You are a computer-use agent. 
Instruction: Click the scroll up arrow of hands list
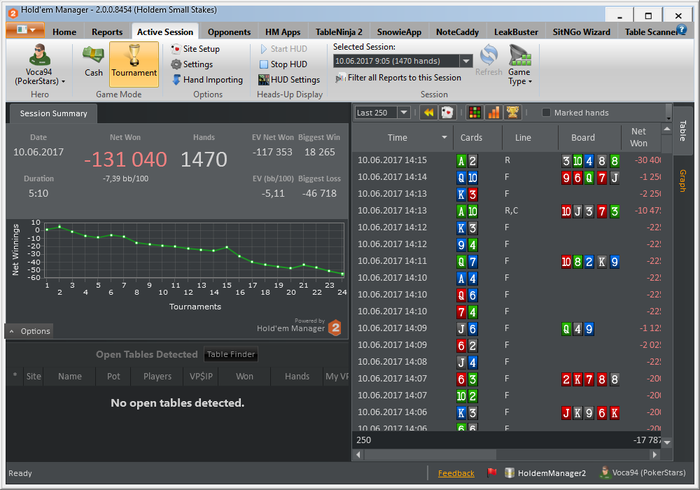pos(667,129)
